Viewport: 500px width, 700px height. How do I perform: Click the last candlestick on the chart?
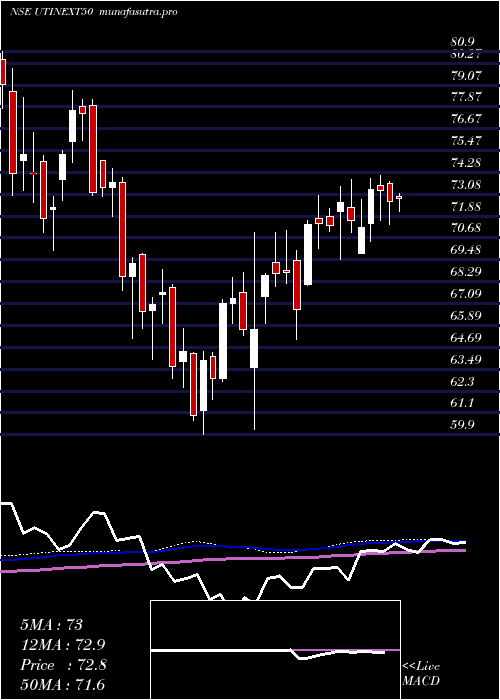pyautogui.click(x=399, y=197)
